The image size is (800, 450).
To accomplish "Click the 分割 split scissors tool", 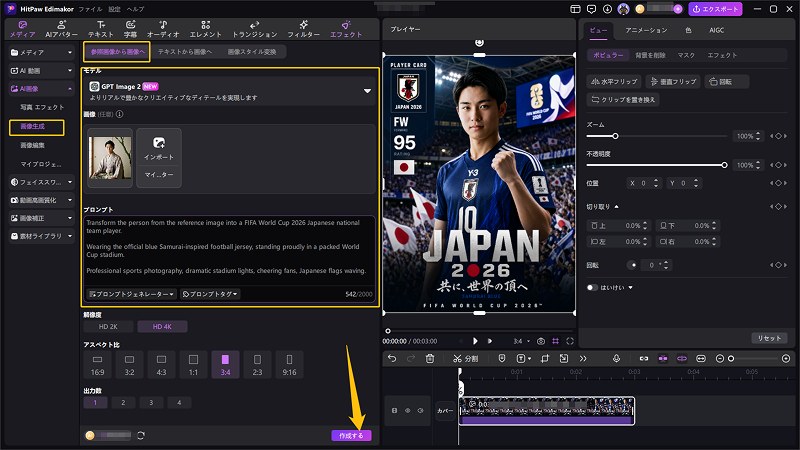I will pos(465,359).
